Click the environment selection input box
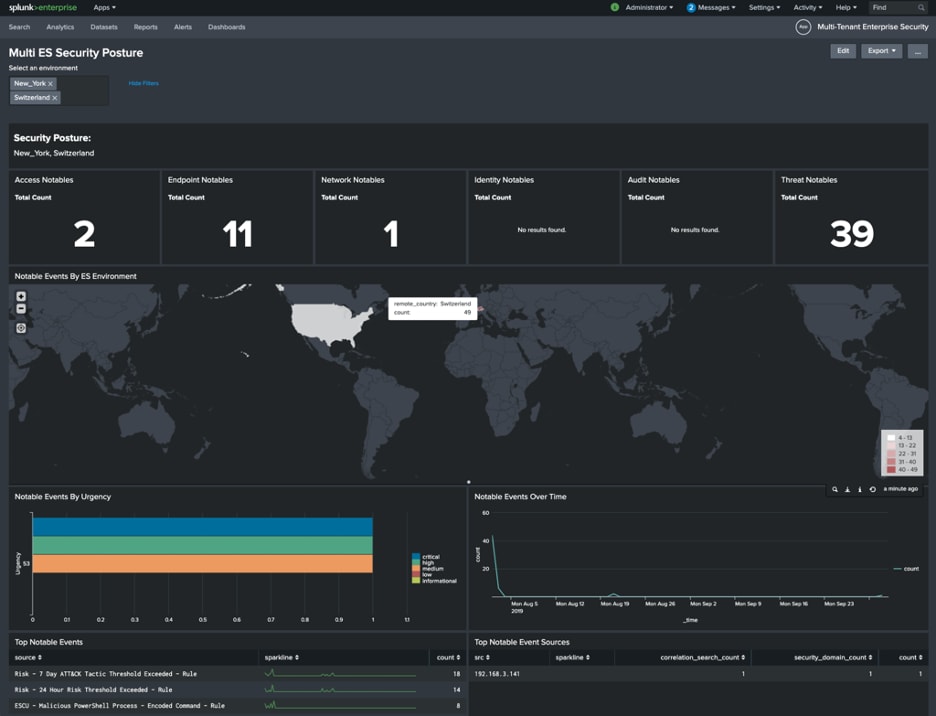 [x=58, y=91]
